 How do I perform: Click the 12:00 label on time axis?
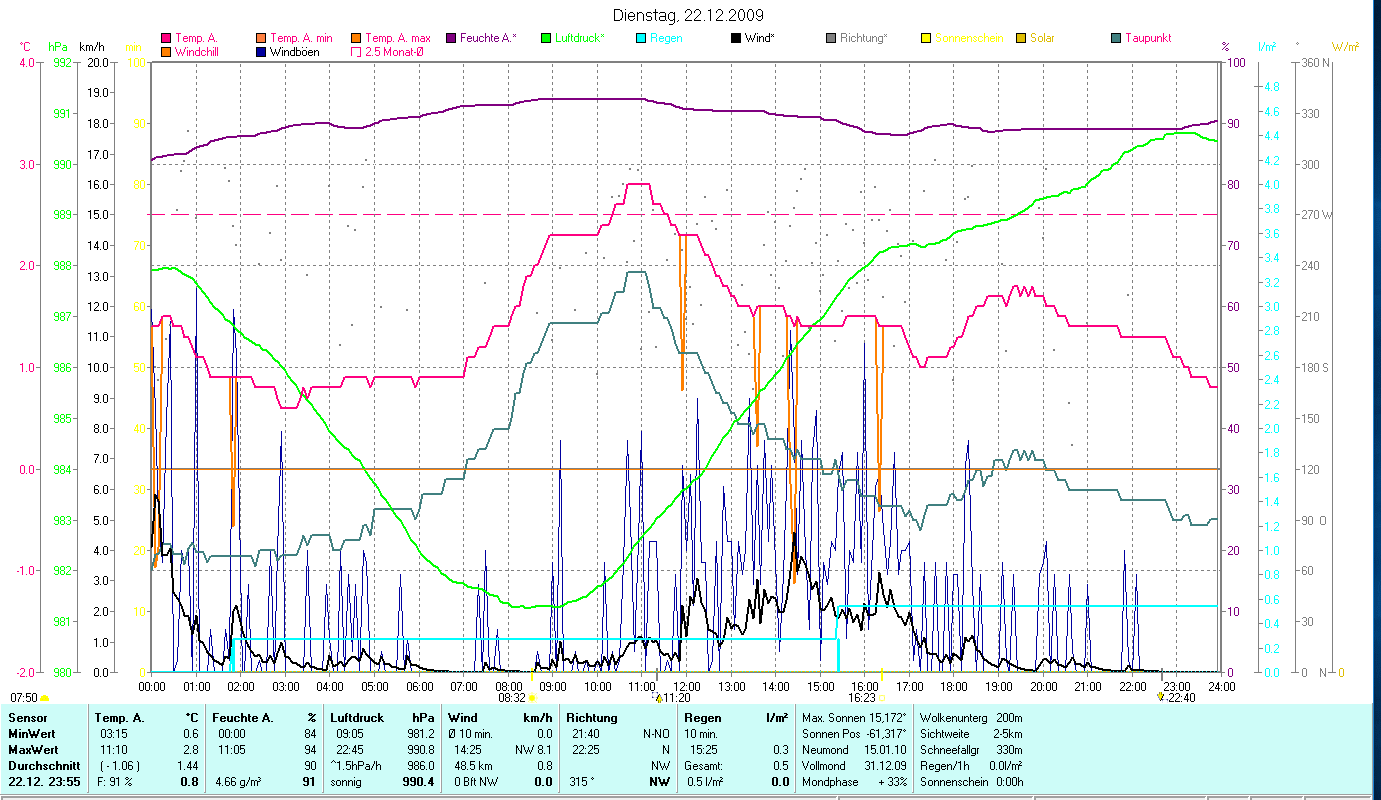[x=687, y=686]
